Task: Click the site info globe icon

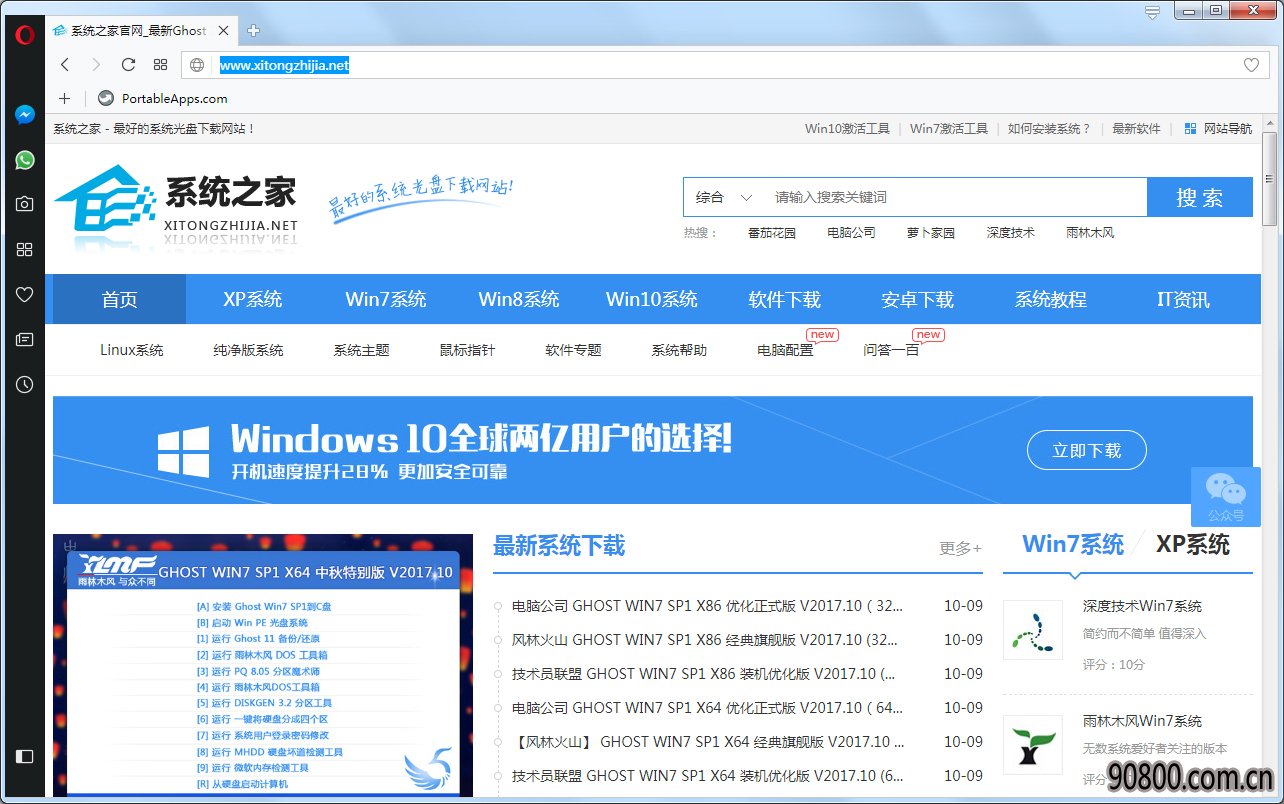Action: point(197,65)
